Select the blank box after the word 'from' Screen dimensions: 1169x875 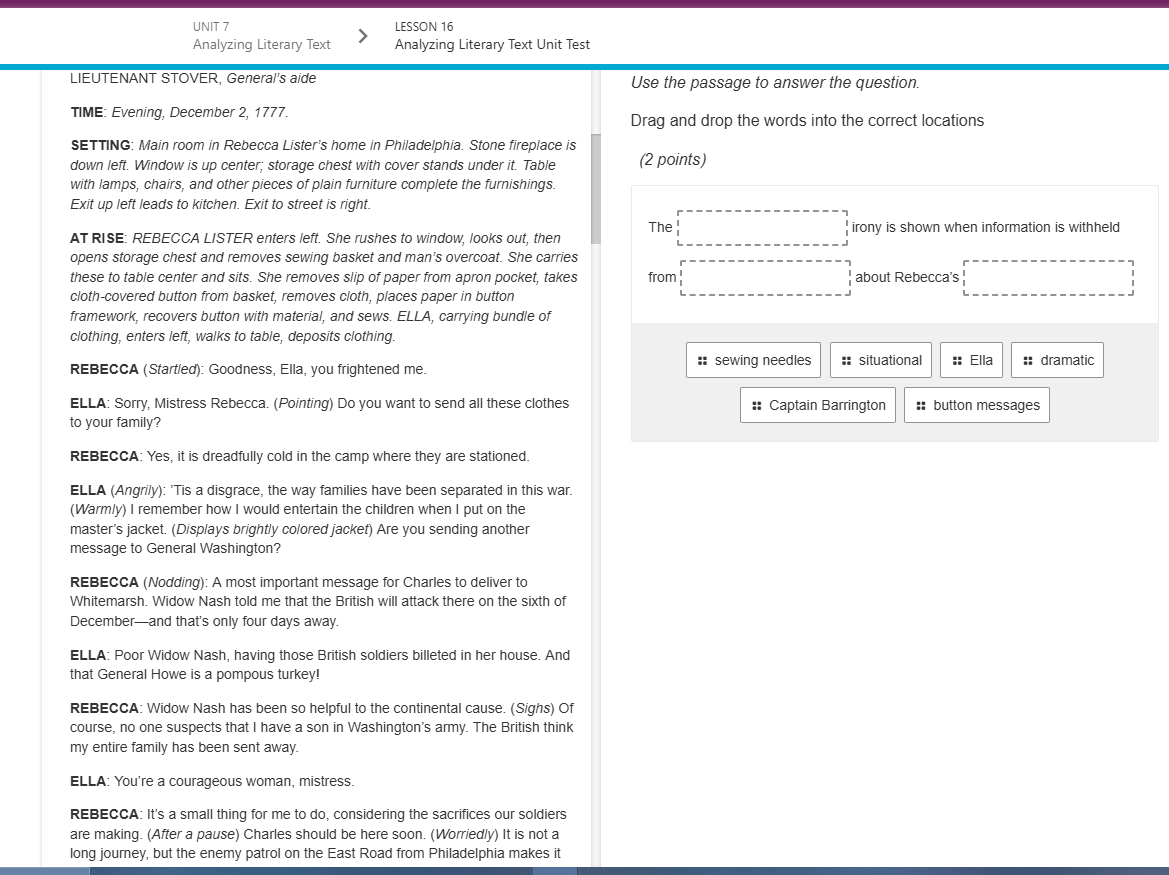pyautogui.click(x=766, y=278)
